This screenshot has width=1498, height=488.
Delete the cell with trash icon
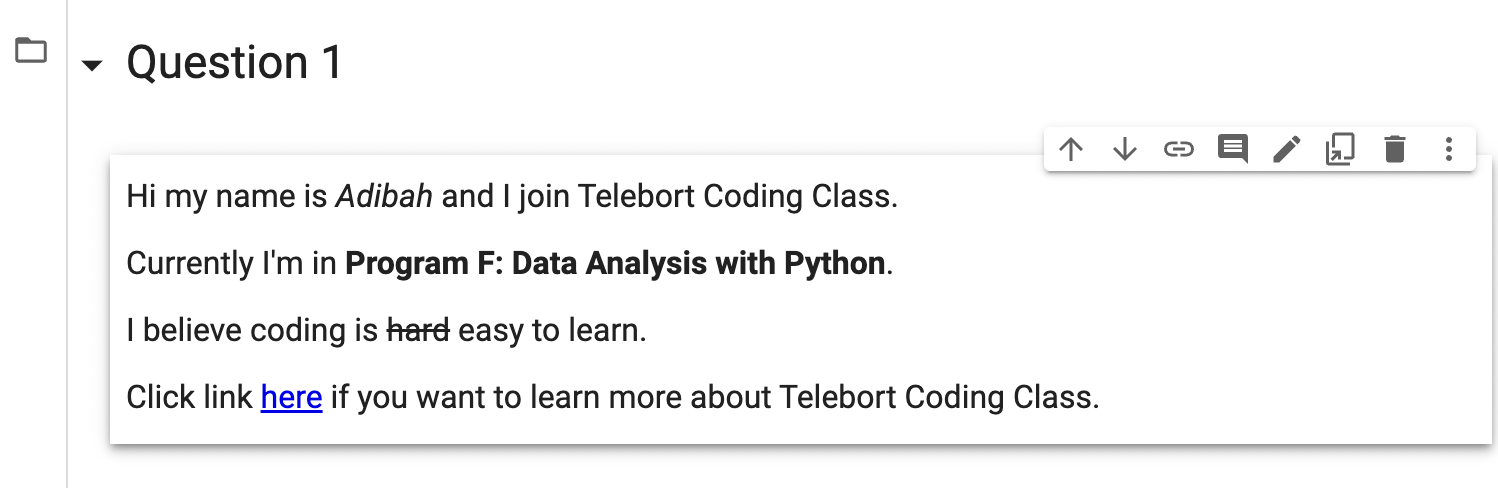point(1394,150)
